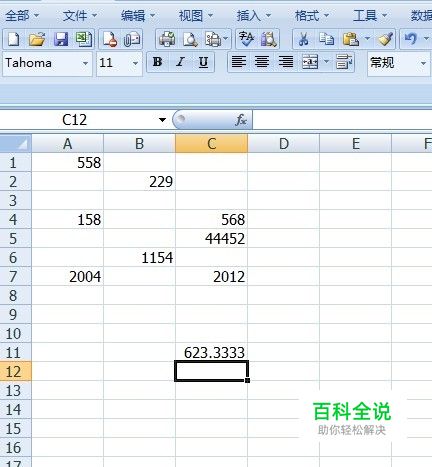This screenshot has width=432, height=467.
Task: Open the 全部 menu
Action: click(22, 16)
